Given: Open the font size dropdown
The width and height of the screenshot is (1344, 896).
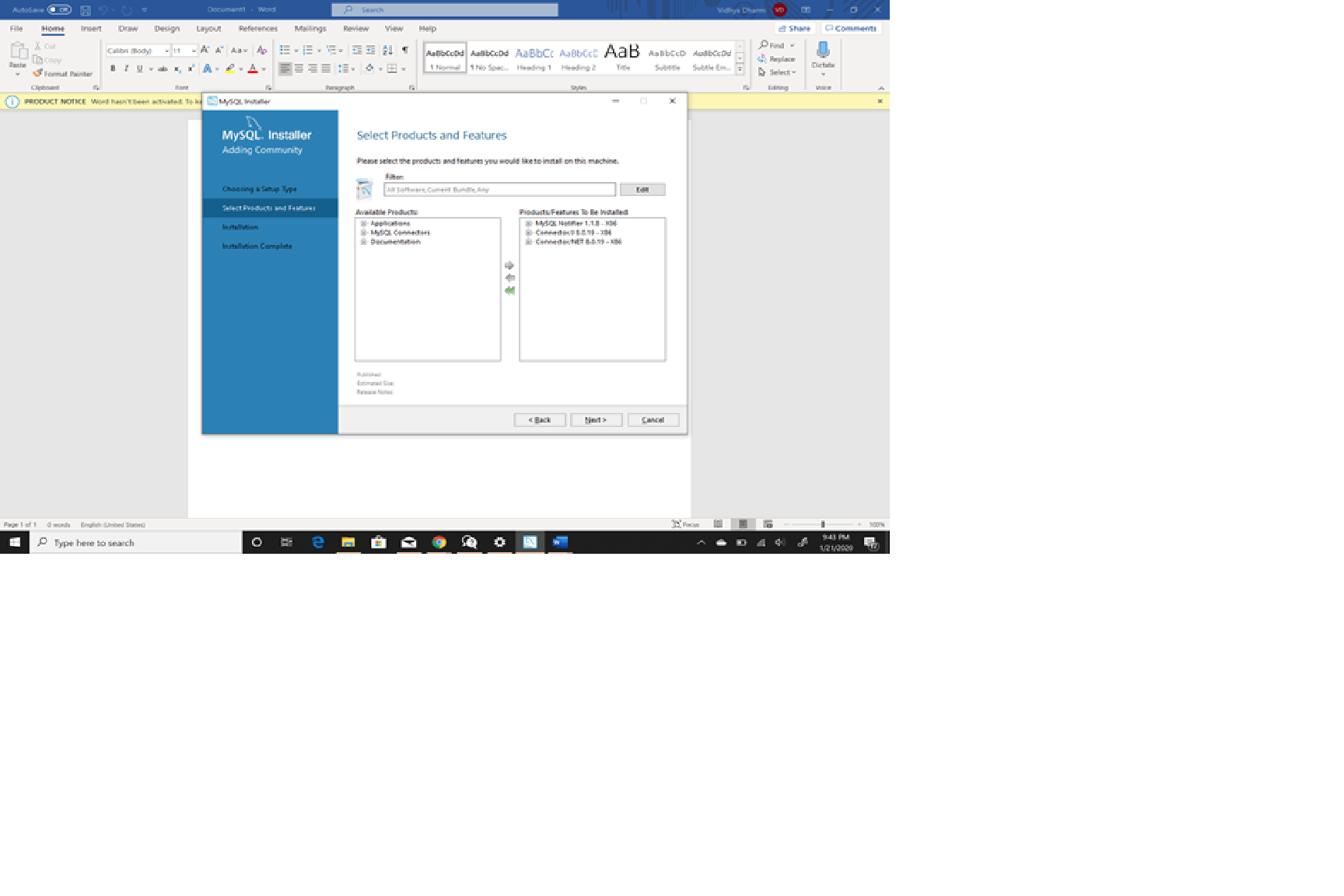Looking at the screenshot, I should pos(193,51).
